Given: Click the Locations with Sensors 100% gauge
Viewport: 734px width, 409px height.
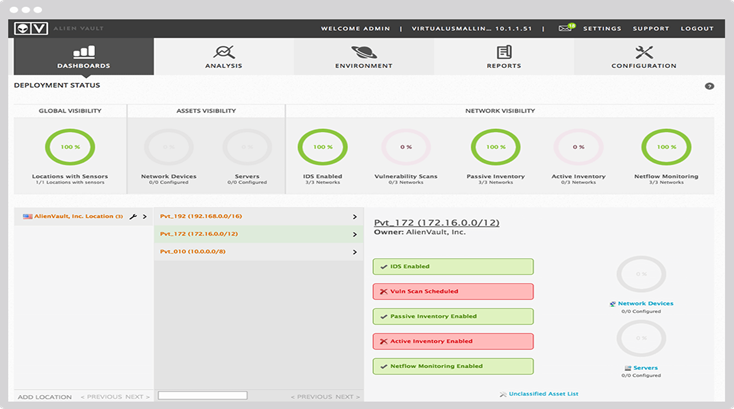Looking at the screenshot, I should point(70,147).
